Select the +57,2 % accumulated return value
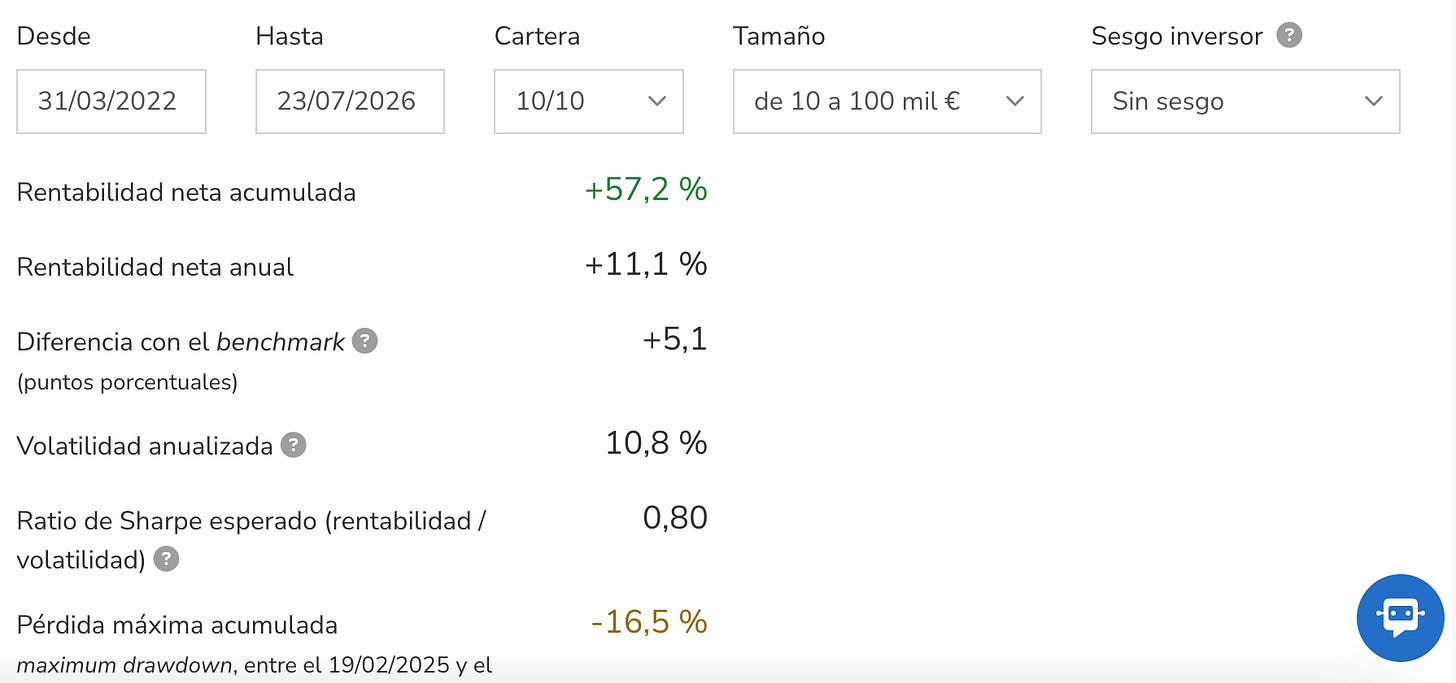The height and width of the screenshot is (683, 1456). pyautogui.click(x=646, y=188)
